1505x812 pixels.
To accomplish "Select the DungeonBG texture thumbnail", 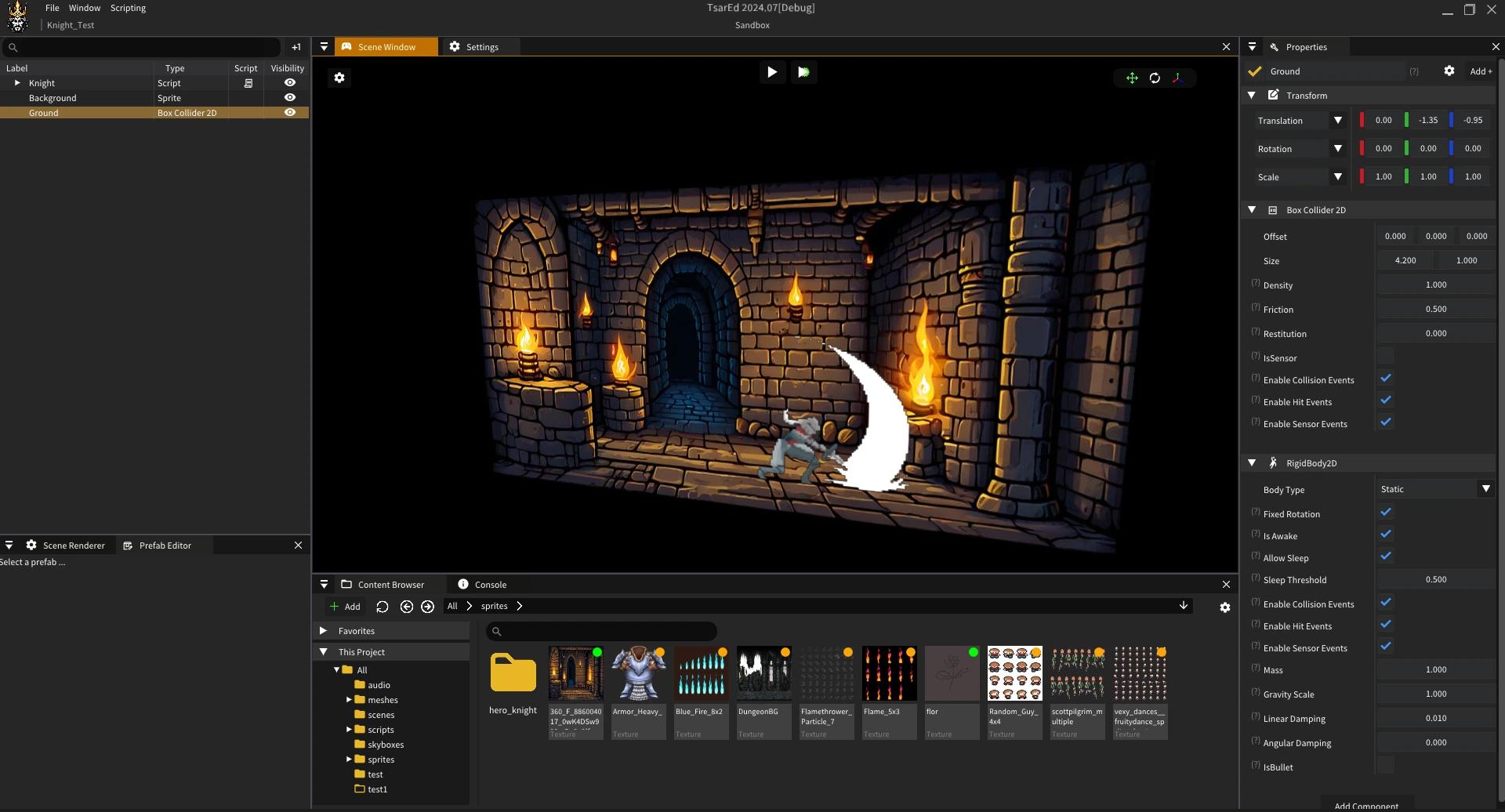I will tap(764, 674).
